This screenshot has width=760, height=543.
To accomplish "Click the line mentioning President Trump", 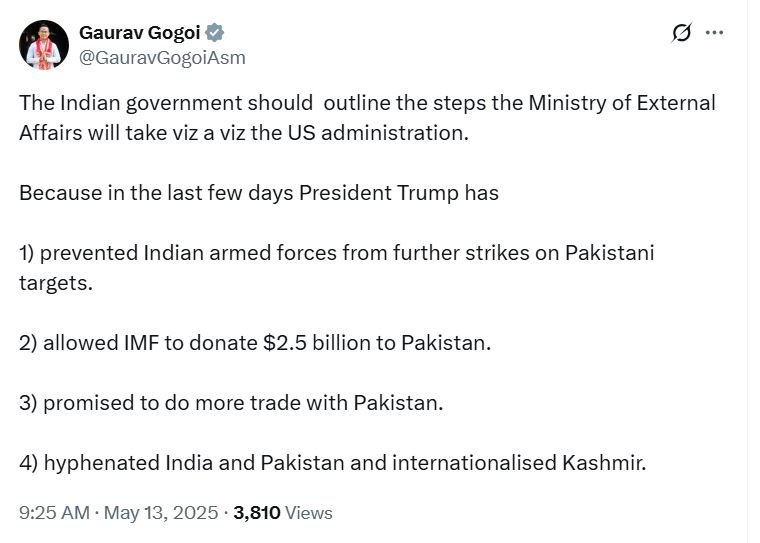I will pos(259,193).
